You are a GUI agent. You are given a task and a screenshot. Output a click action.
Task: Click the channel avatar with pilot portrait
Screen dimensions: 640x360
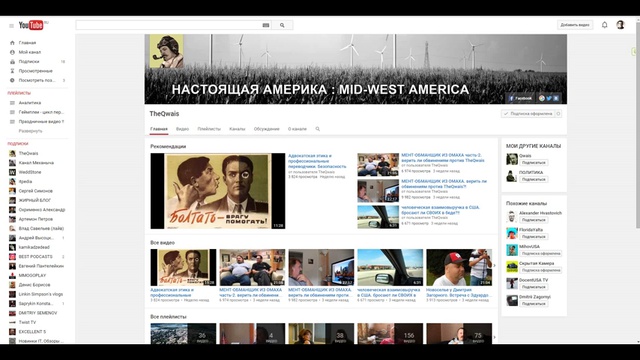click(x=167, y=51)
